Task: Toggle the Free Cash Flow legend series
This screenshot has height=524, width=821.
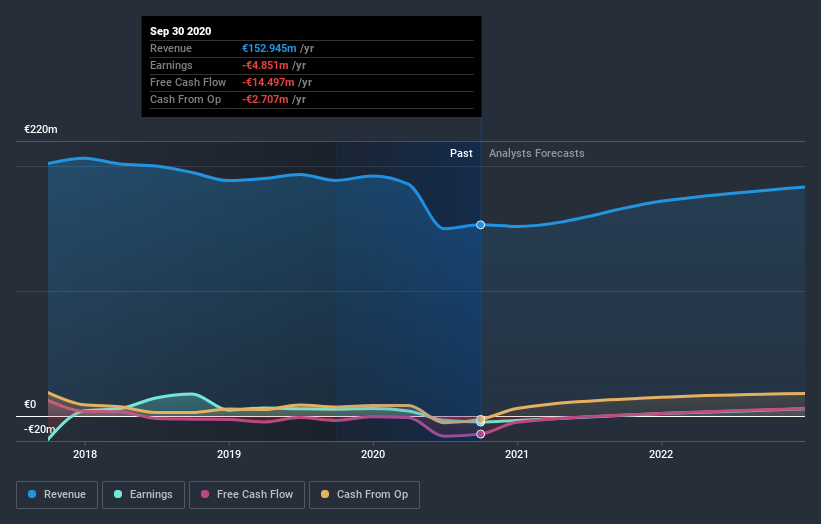Action: [x=247, y=495]
